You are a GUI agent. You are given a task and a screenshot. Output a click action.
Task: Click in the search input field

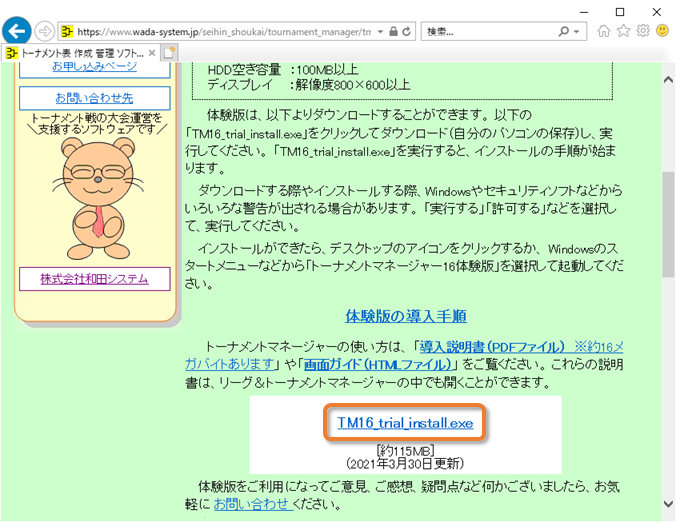coord(488,31)
